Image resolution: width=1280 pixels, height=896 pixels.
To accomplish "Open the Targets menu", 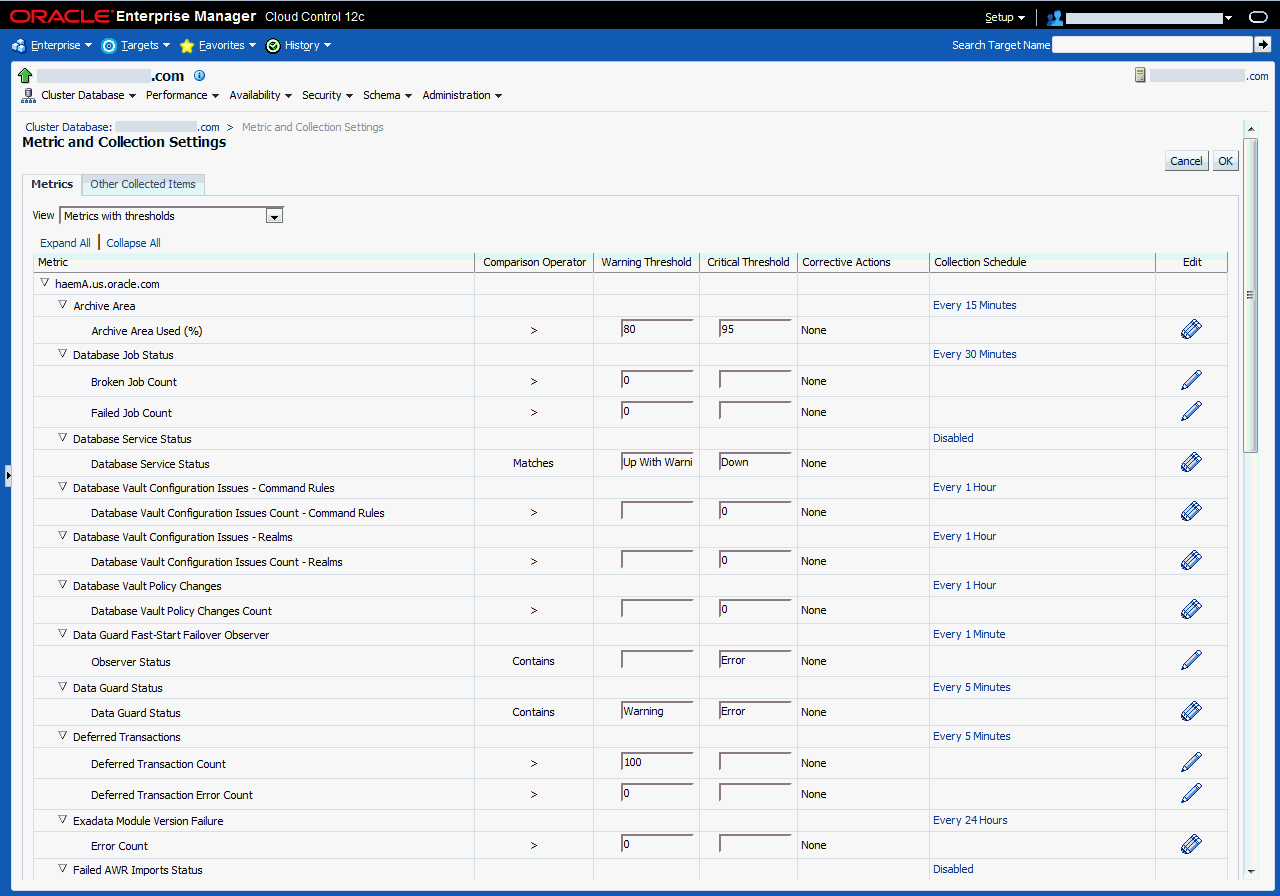I will click(x=136, y=45).
